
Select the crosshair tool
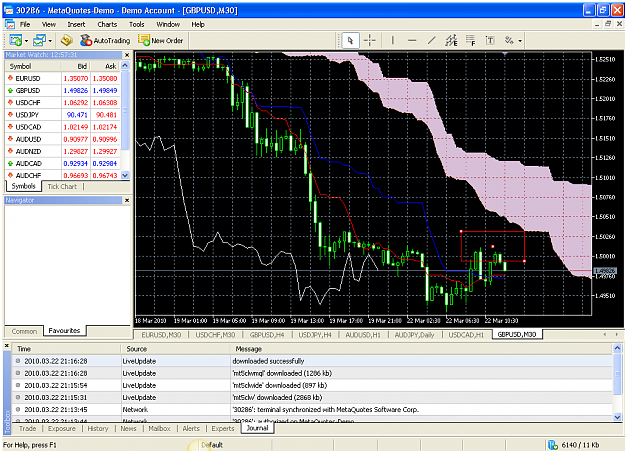[370, 40]
